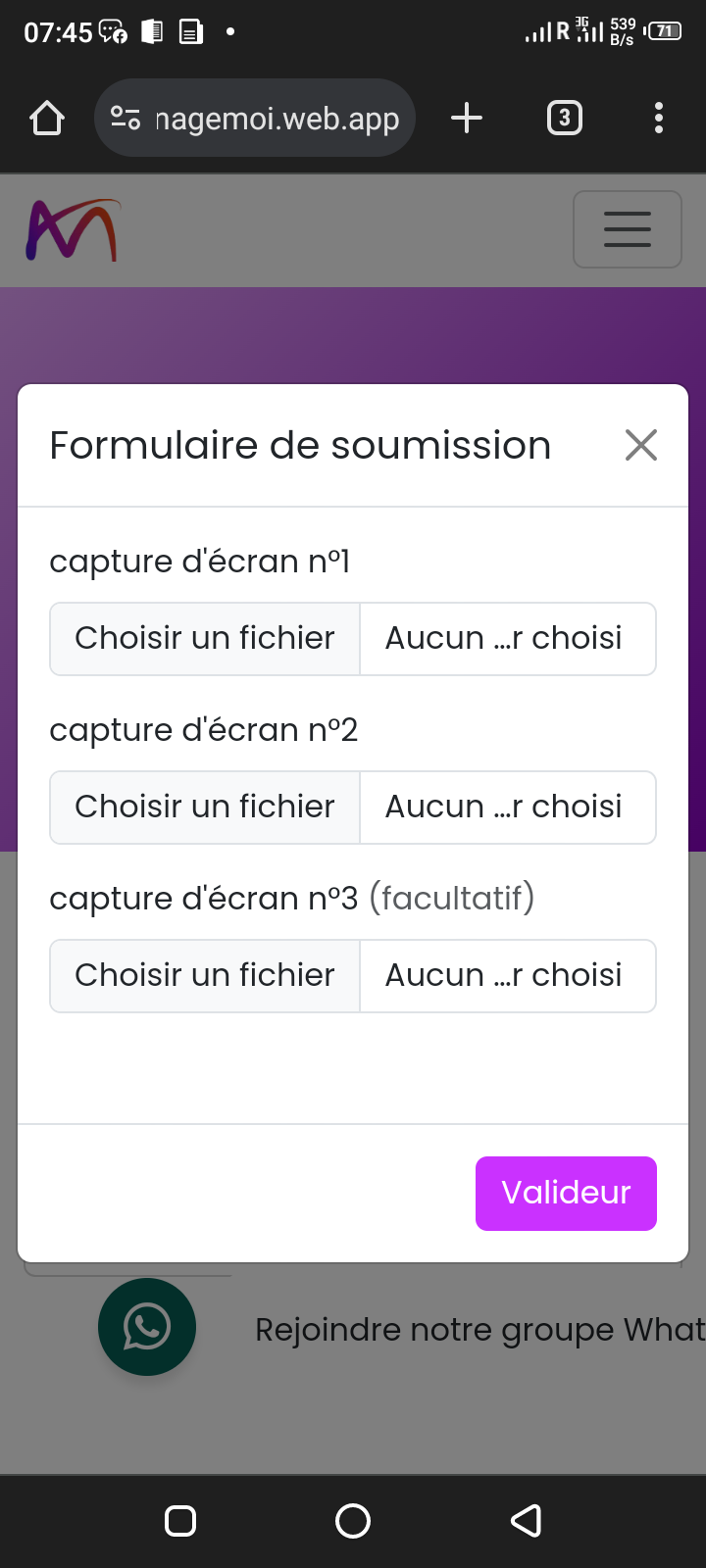Screen dimensions: 706x1568
Task: Open the tab switcher showing 3 tabs
Action: point(564,119)
